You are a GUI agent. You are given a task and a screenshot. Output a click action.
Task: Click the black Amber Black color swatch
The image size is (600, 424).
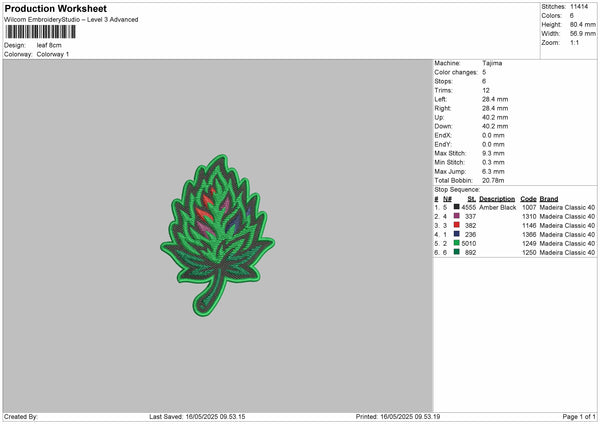point(457,207)
